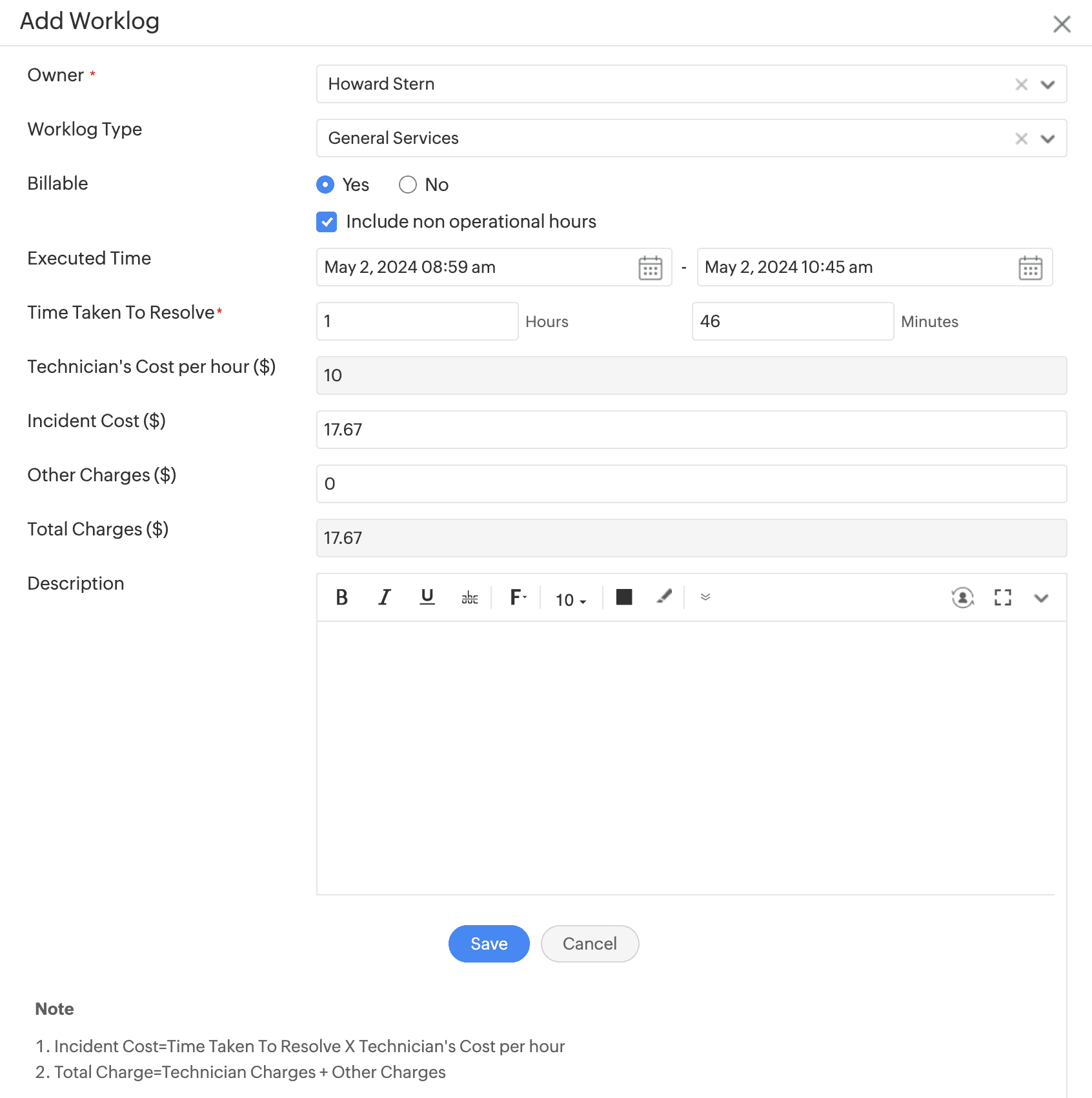The image size is (1092, 1098).
Task: Expand the Owner dropdown list
Action: click(x=1047, y=85)
